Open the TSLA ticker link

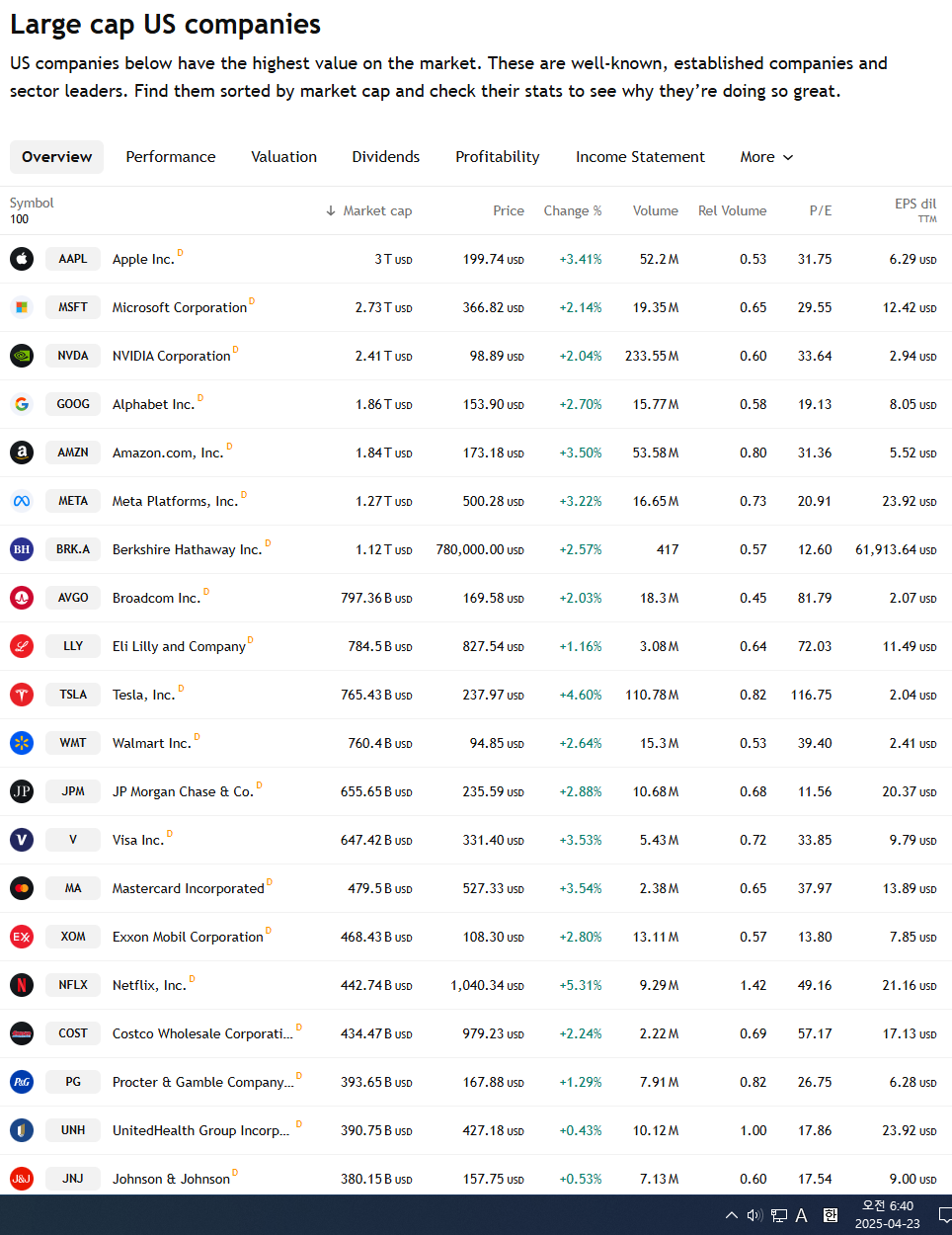[x=73, y=695]
